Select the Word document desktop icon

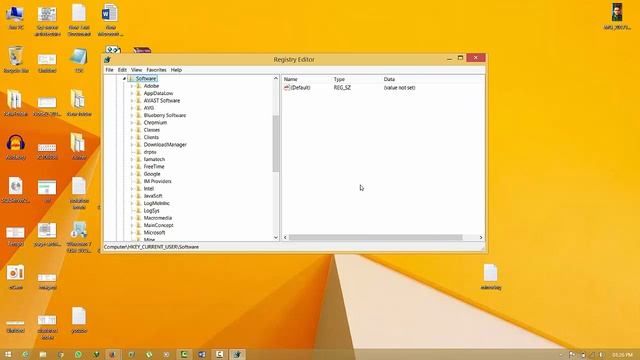[110, 20]
